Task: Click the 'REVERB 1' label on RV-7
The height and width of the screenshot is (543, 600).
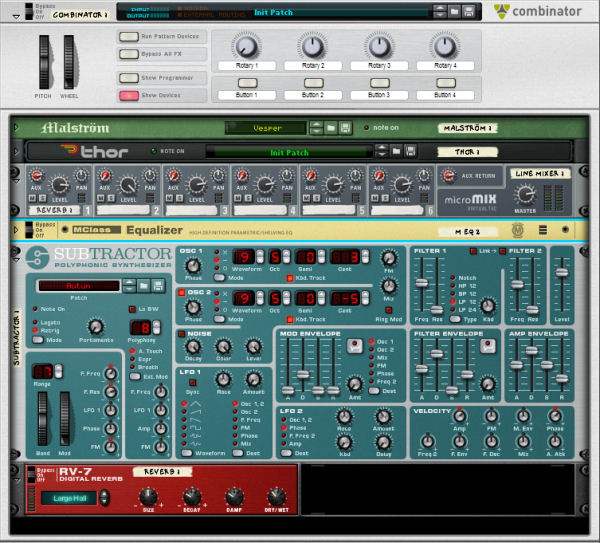Action: coord(162,472)
